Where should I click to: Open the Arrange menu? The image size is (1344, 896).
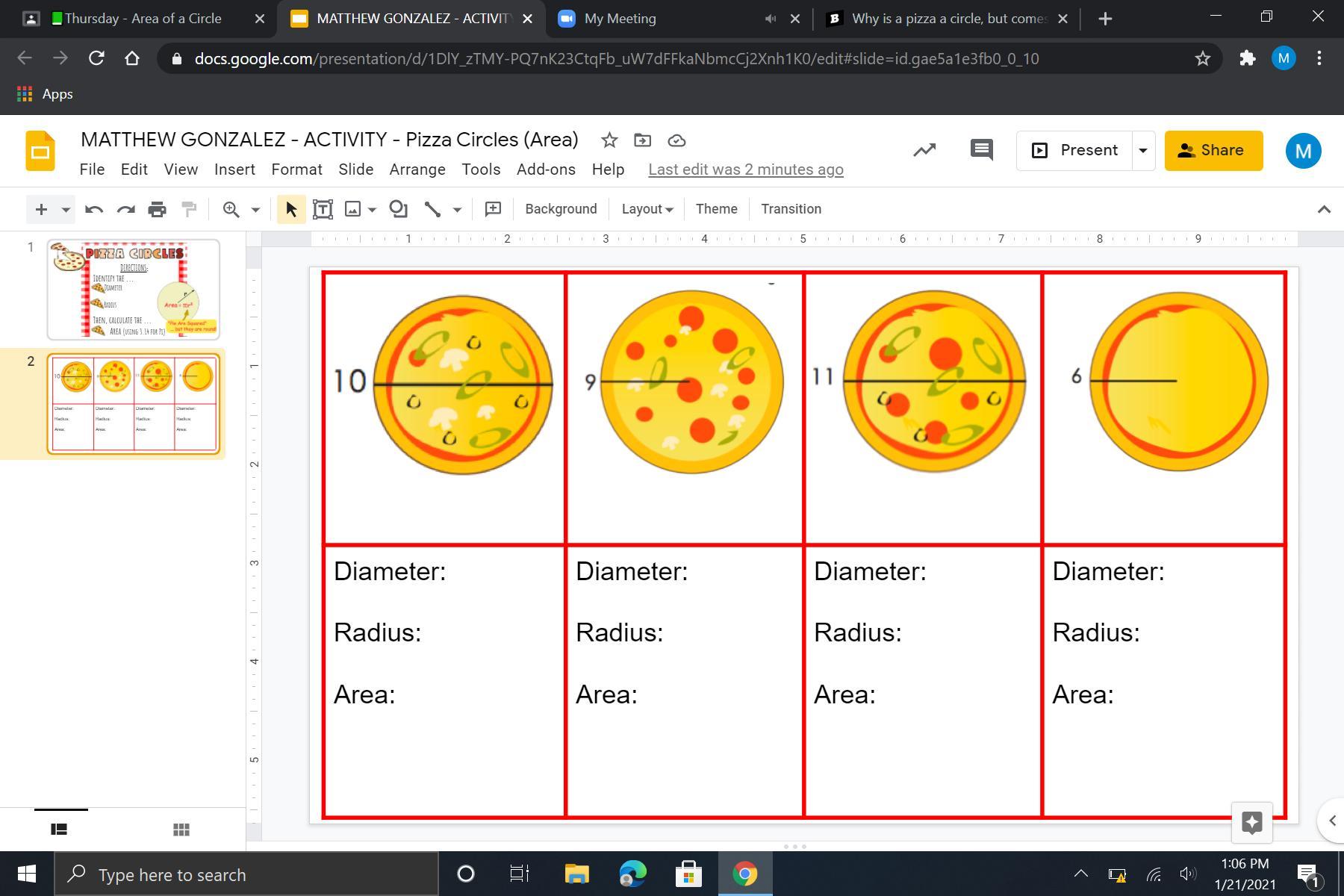point(417,169)
